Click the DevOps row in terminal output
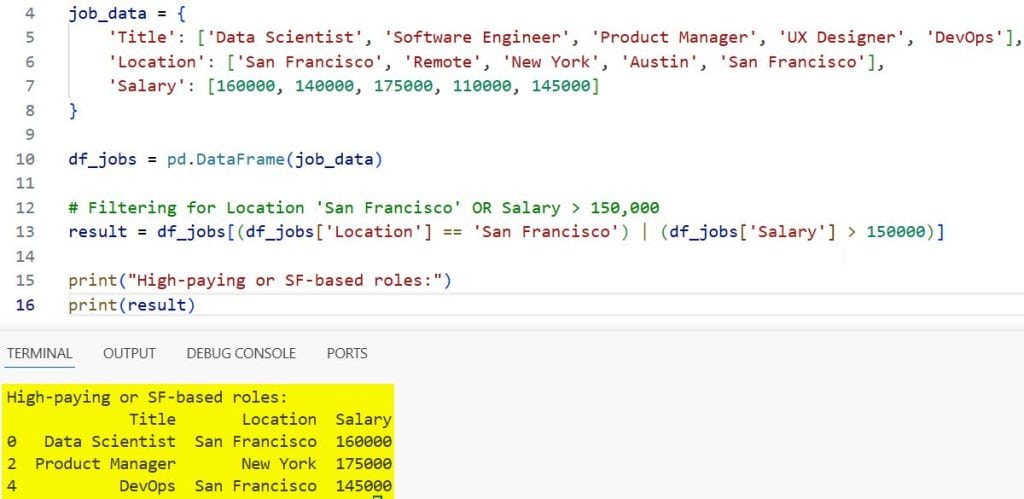Viewport: 1024px width, 499px height. [199, 486]
